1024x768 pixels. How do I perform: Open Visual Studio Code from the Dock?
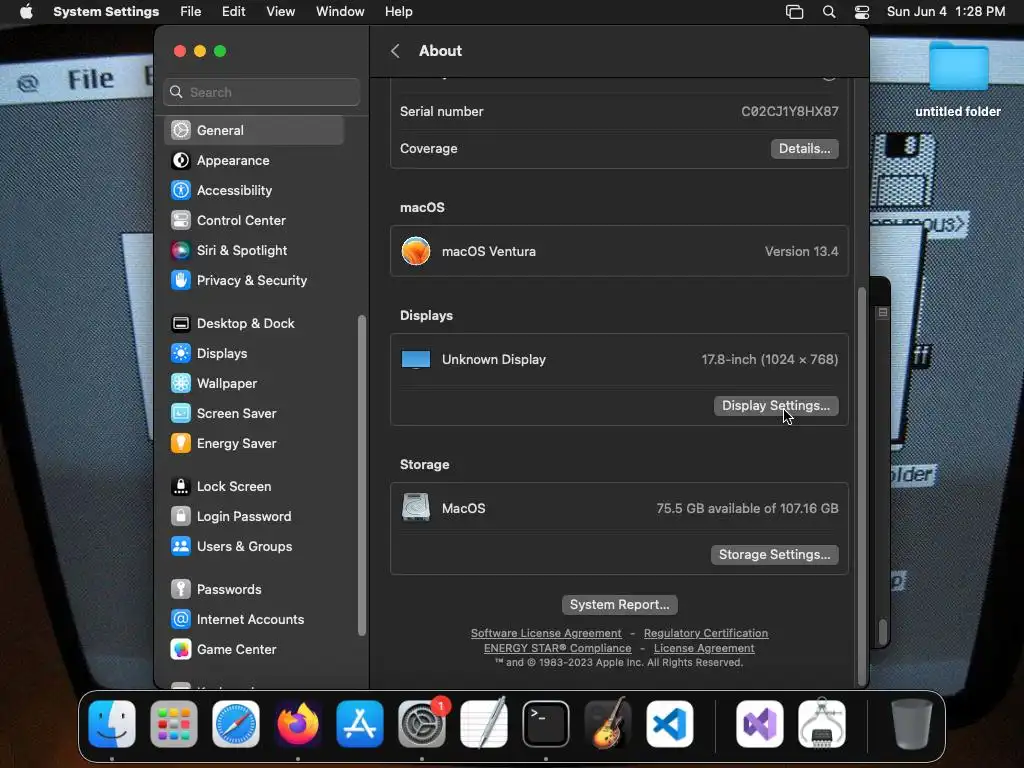point(670,724)
